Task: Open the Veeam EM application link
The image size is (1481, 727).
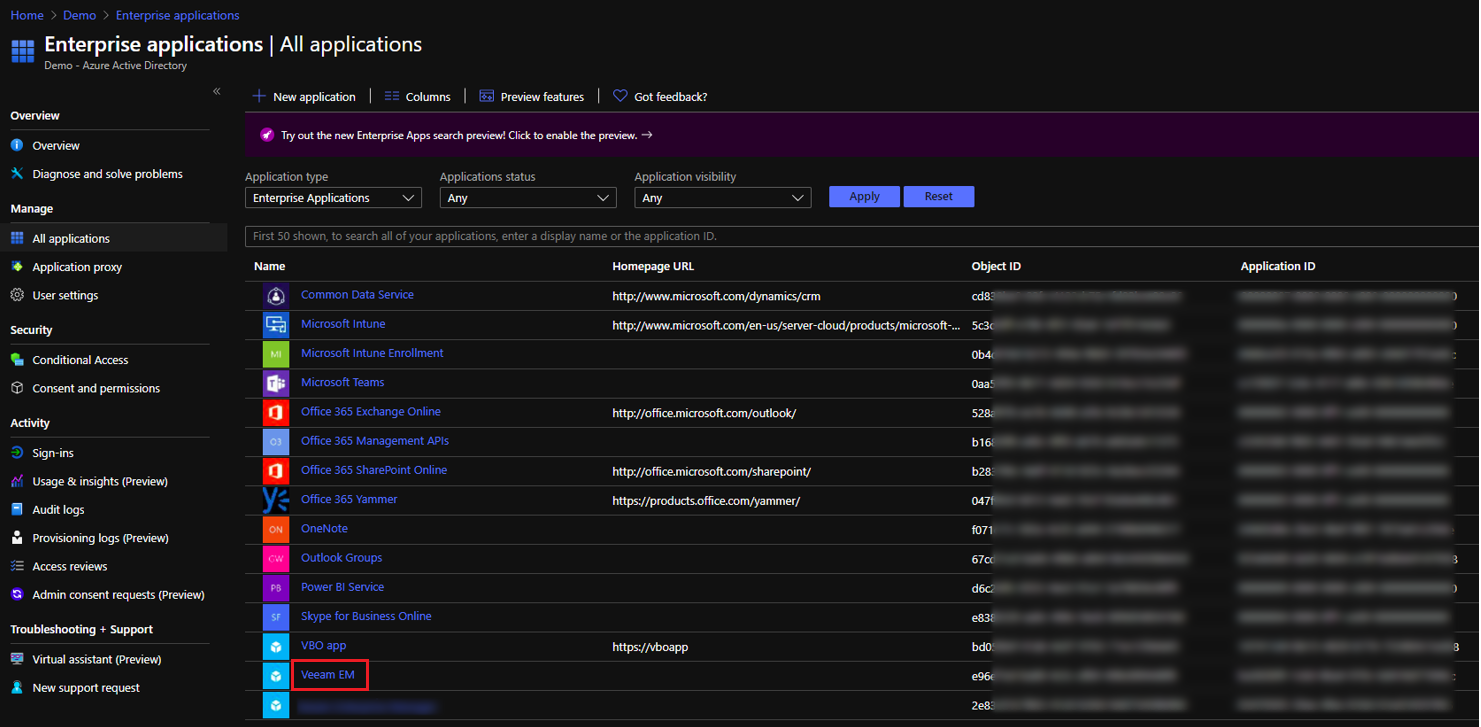Action: coord(328,675)
